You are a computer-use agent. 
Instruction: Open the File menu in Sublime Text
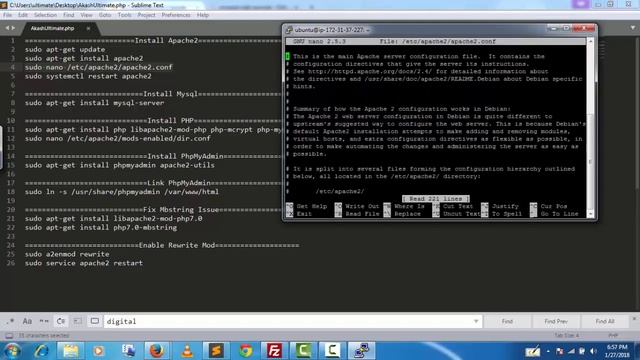7,15
